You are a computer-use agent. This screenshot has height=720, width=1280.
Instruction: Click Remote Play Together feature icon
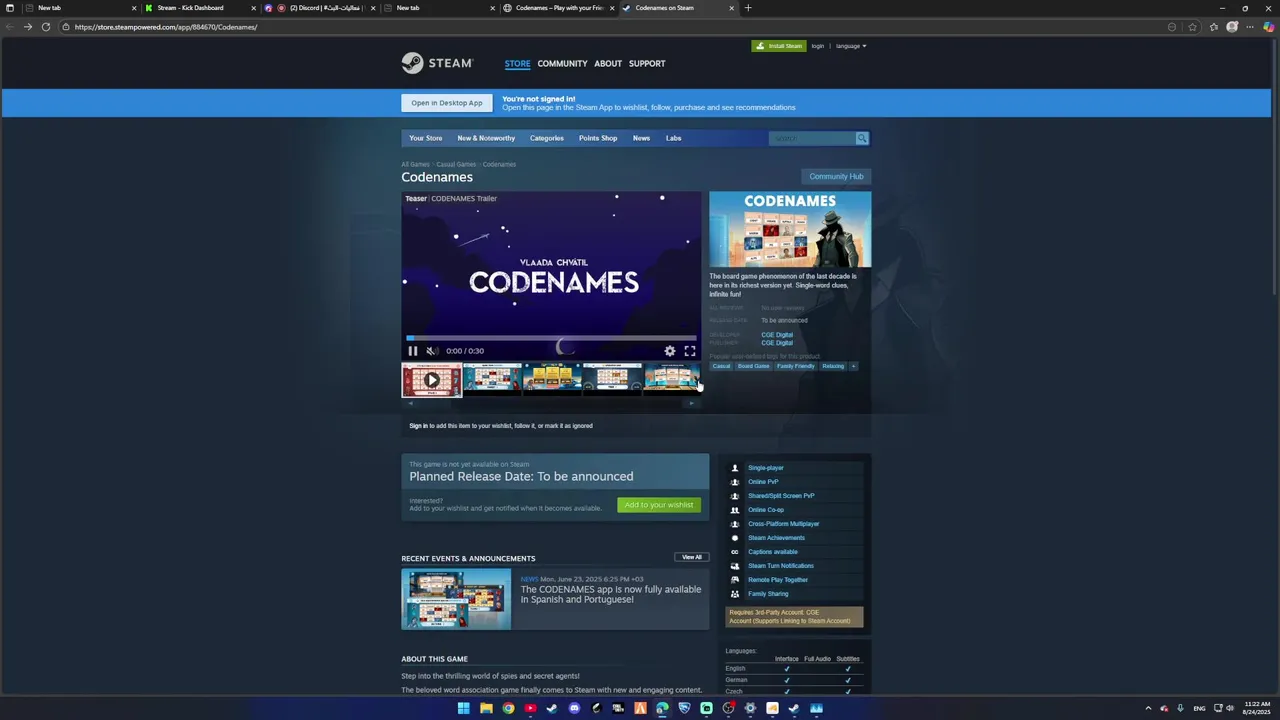[735, 580]
